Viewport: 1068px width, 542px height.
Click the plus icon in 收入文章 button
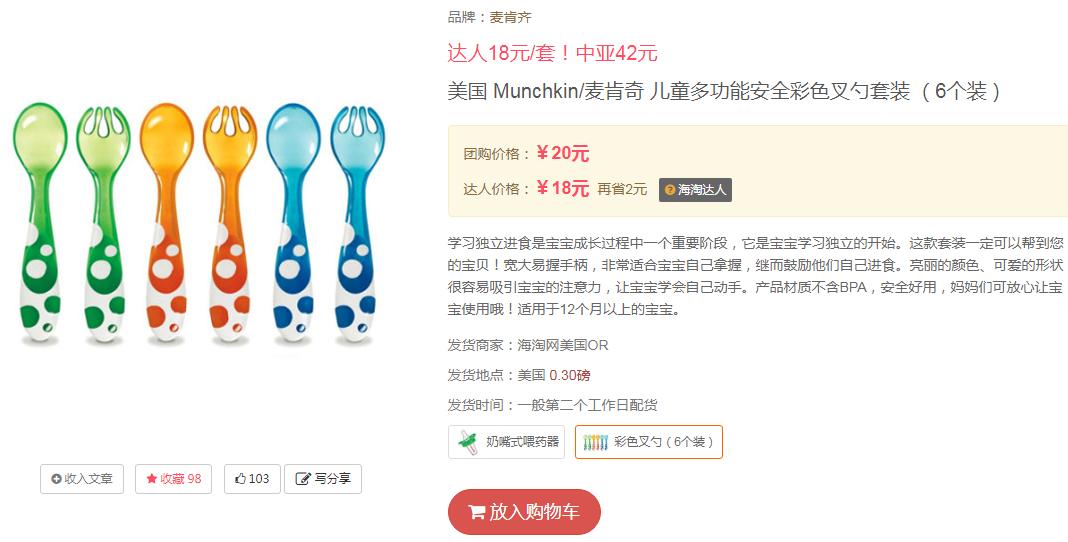click(57, 479)
